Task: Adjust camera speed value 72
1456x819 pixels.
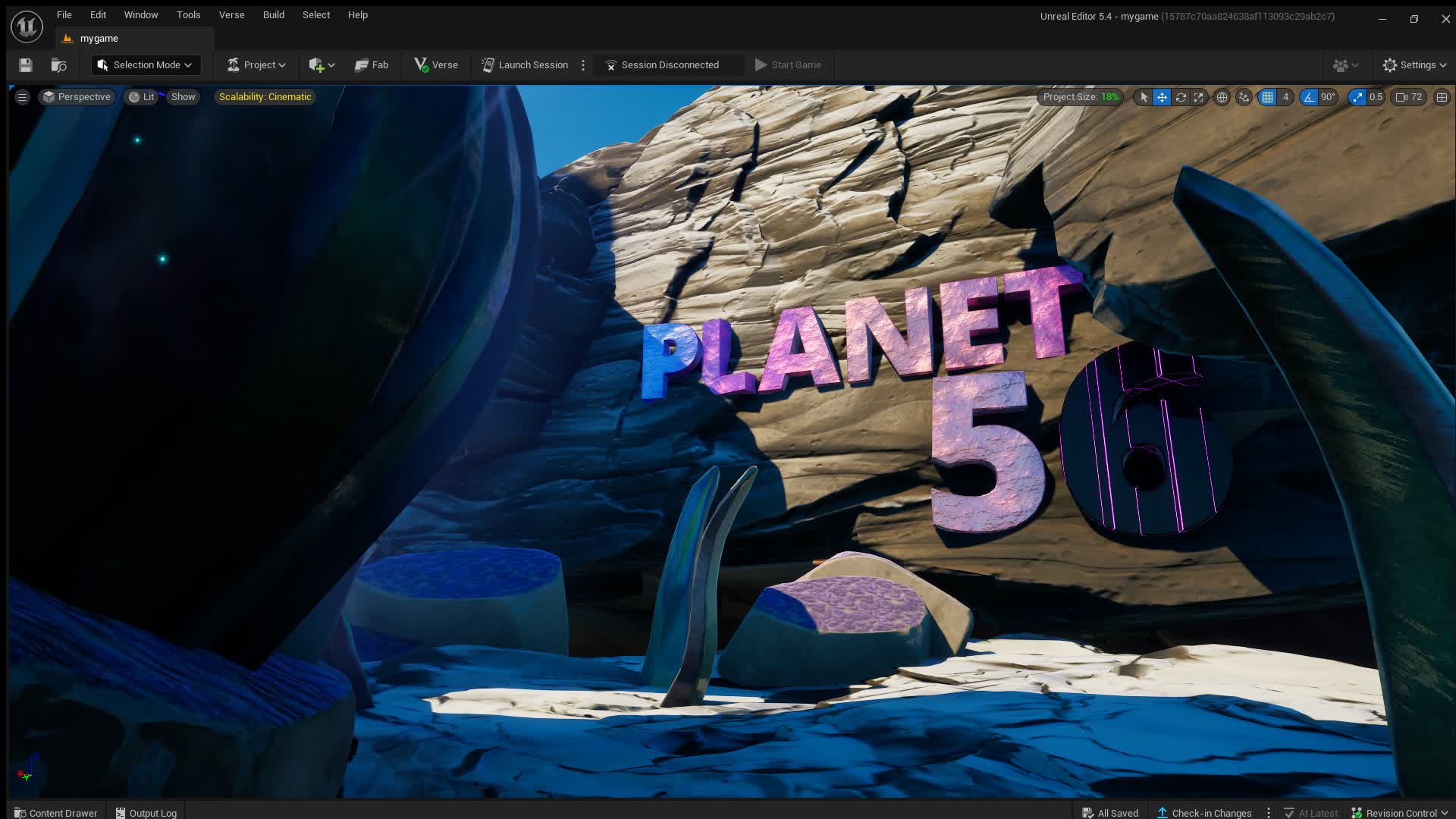Action: tap(1410, 97)
